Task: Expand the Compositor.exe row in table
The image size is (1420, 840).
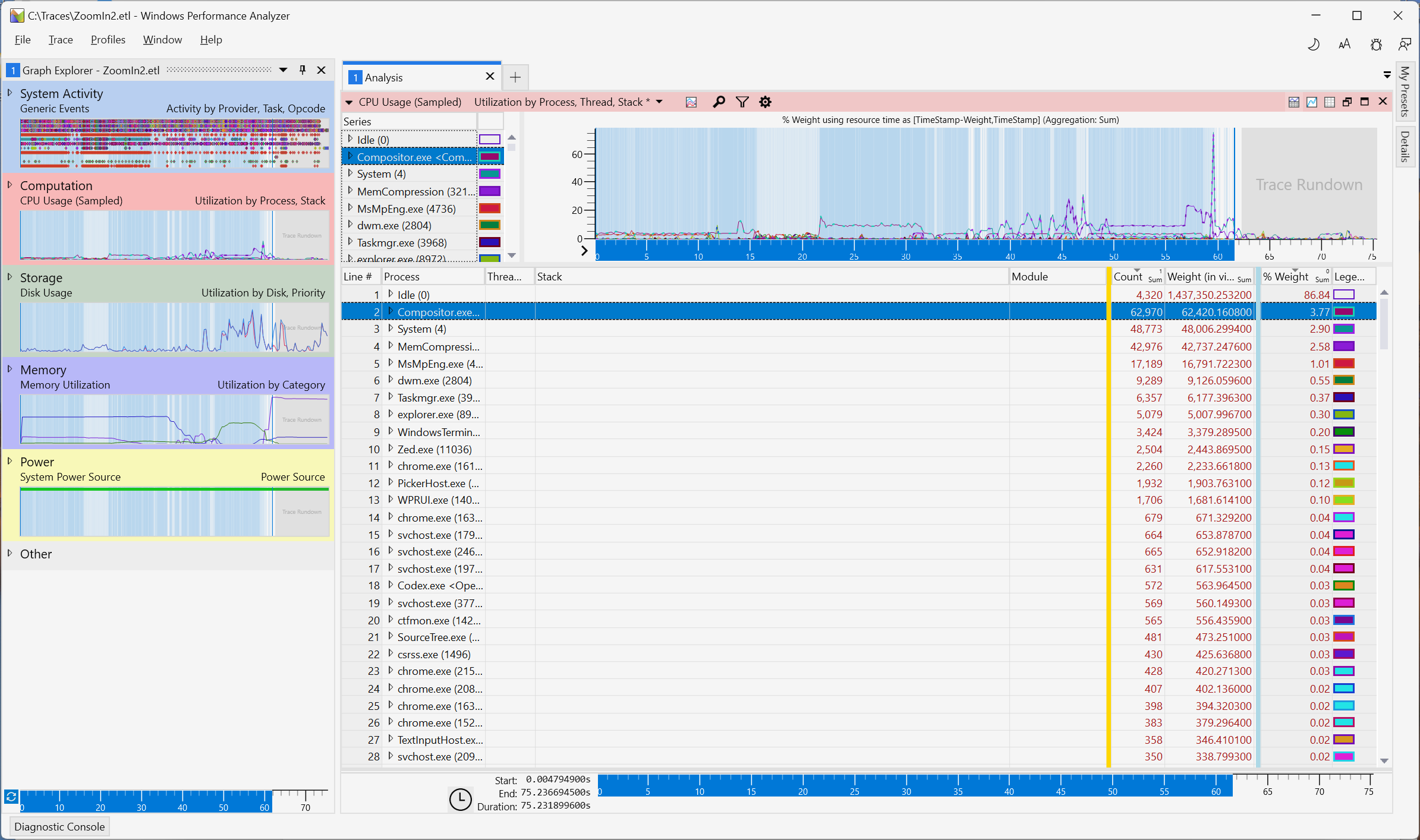Action: click(391, 311)
